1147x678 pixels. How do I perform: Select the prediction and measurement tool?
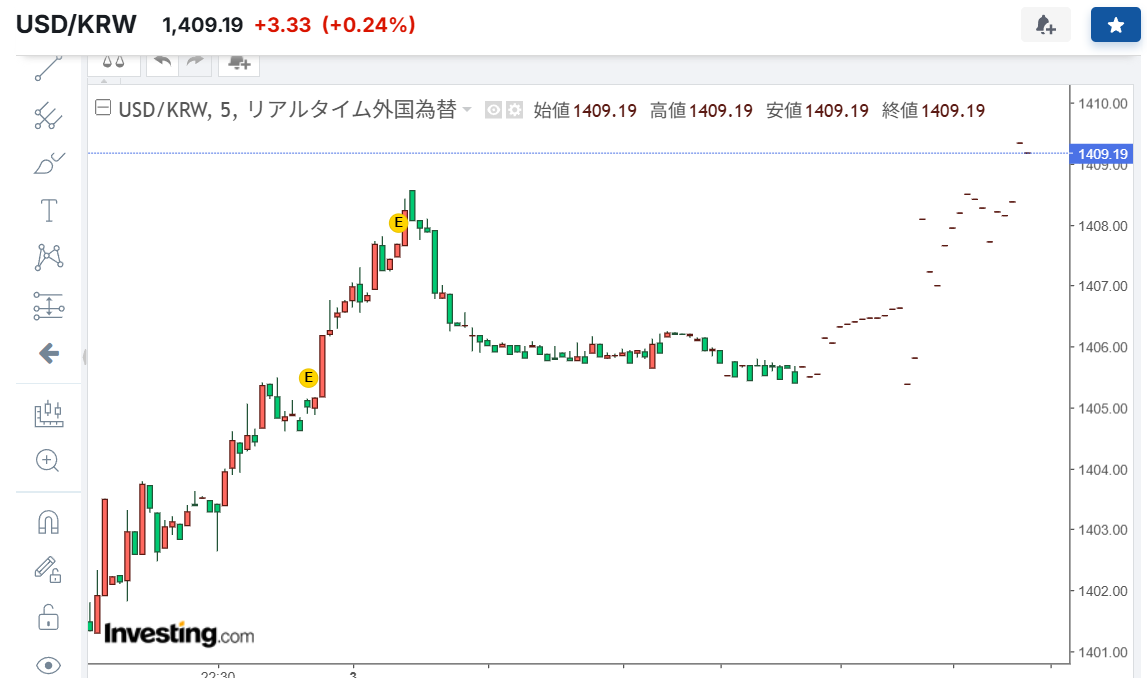[x=48, y=306]
